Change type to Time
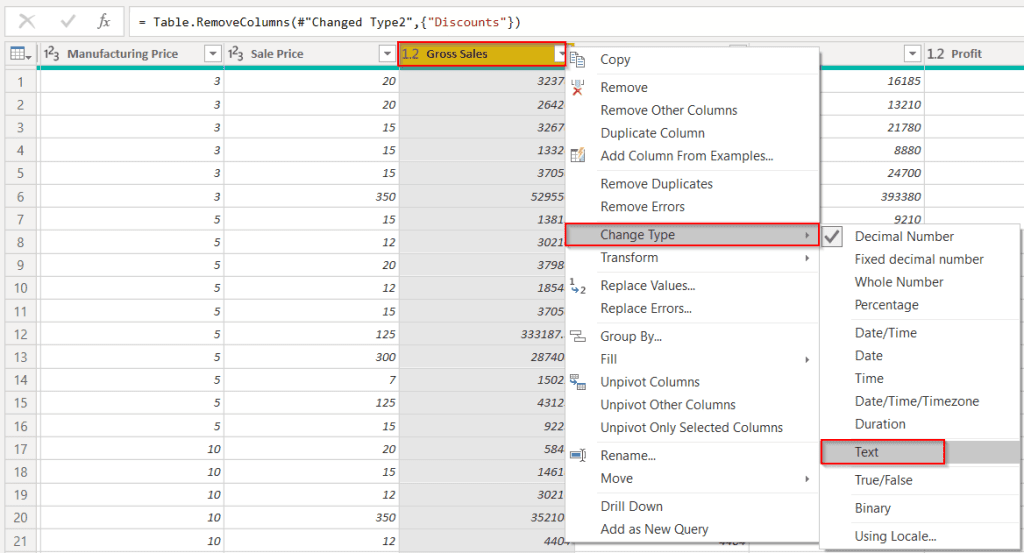 [869, 379]
